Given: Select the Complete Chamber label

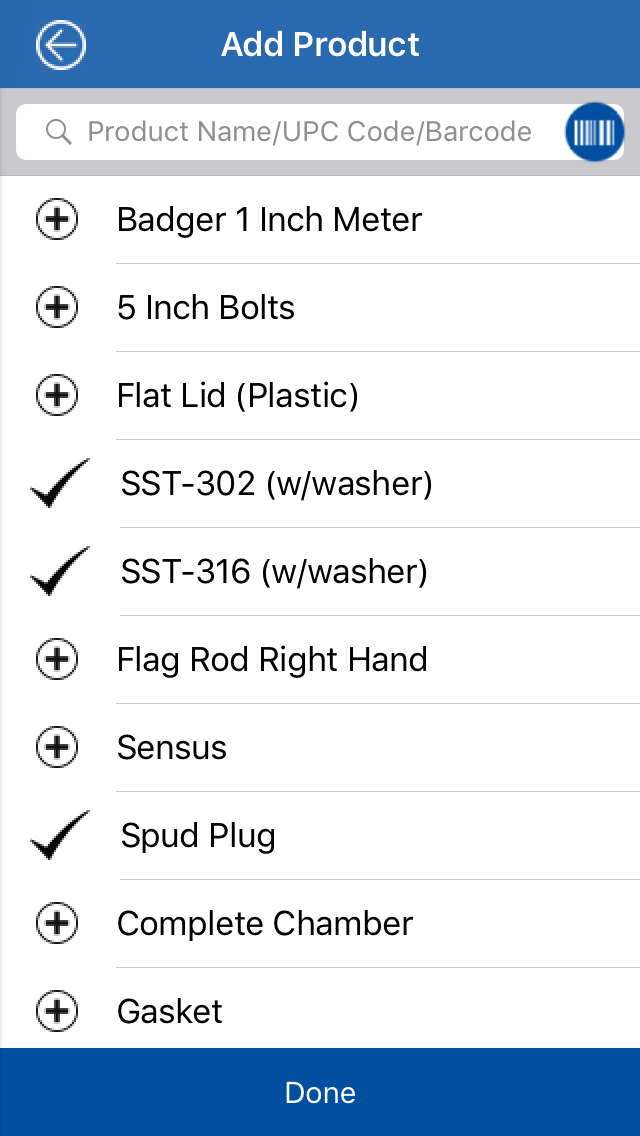Looking at the screenshot, I should pyautogui.click(x=265, y=923).
